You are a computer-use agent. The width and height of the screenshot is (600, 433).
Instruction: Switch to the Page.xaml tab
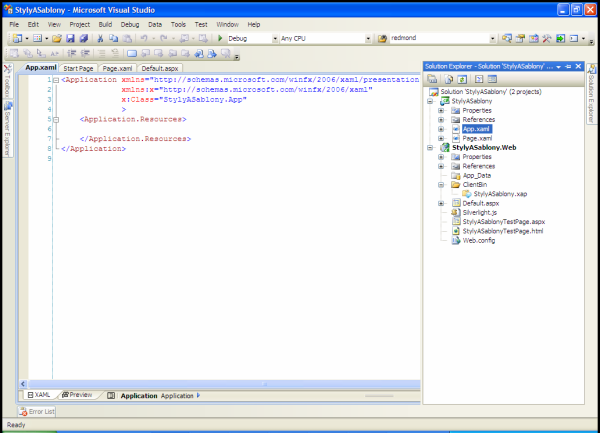click(x=117, y=68)
